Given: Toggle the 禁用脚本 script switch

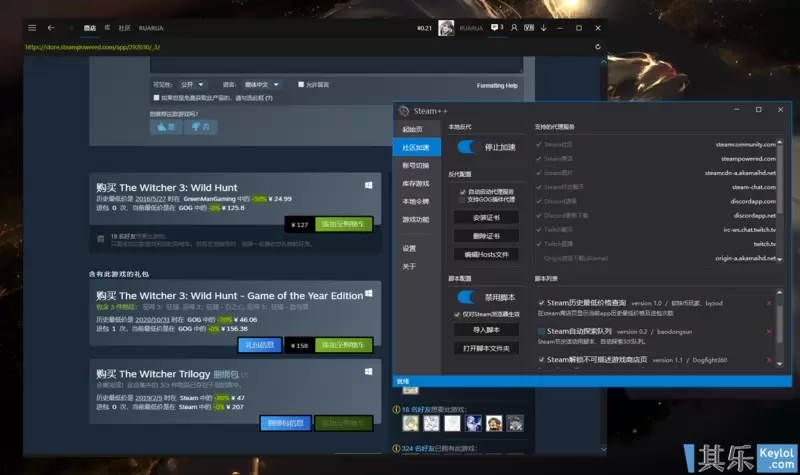Looking at the screenshot, I should 468,297.
